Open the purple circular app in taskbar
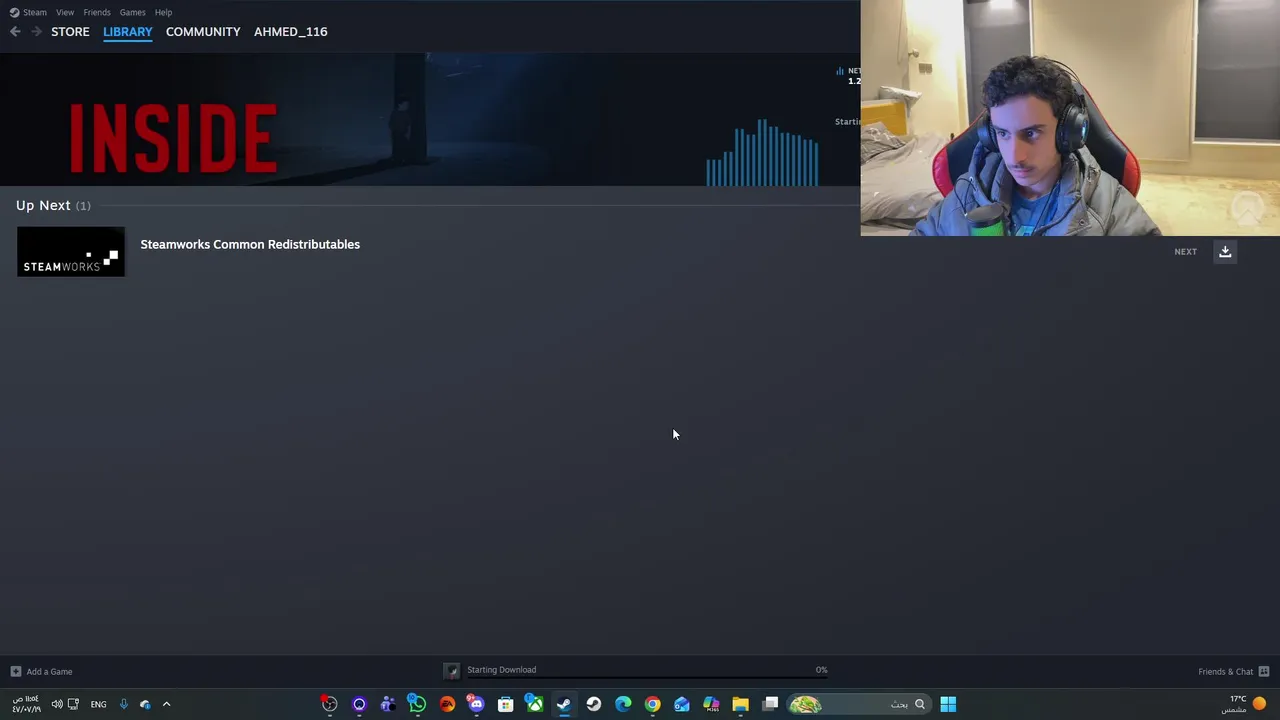The height and width of the screenshot is (720, 1280). click(x=359, y=704)
